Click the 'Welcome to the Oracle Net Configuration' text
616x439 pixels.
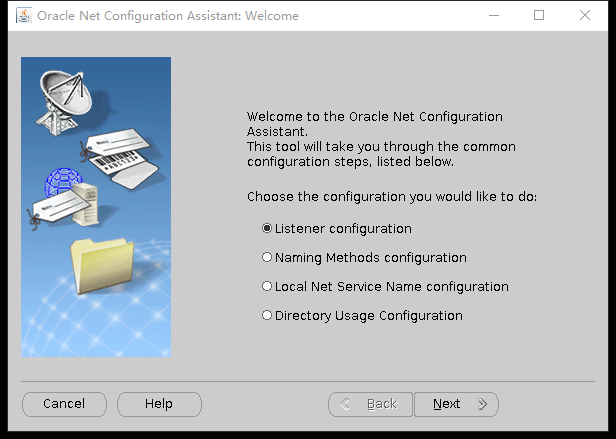point(375,117)
